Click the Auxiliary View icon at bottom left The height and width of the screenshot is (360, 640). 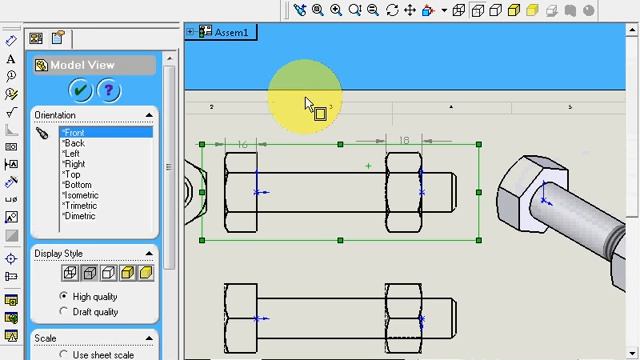pyautogui.click(x=11, y=336)
